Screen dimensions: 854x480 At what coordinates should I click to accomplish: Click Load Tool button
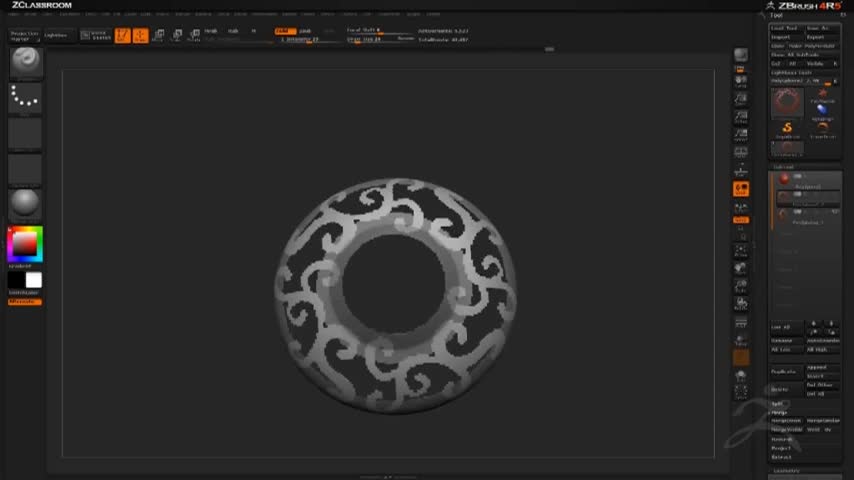(786, 28)
